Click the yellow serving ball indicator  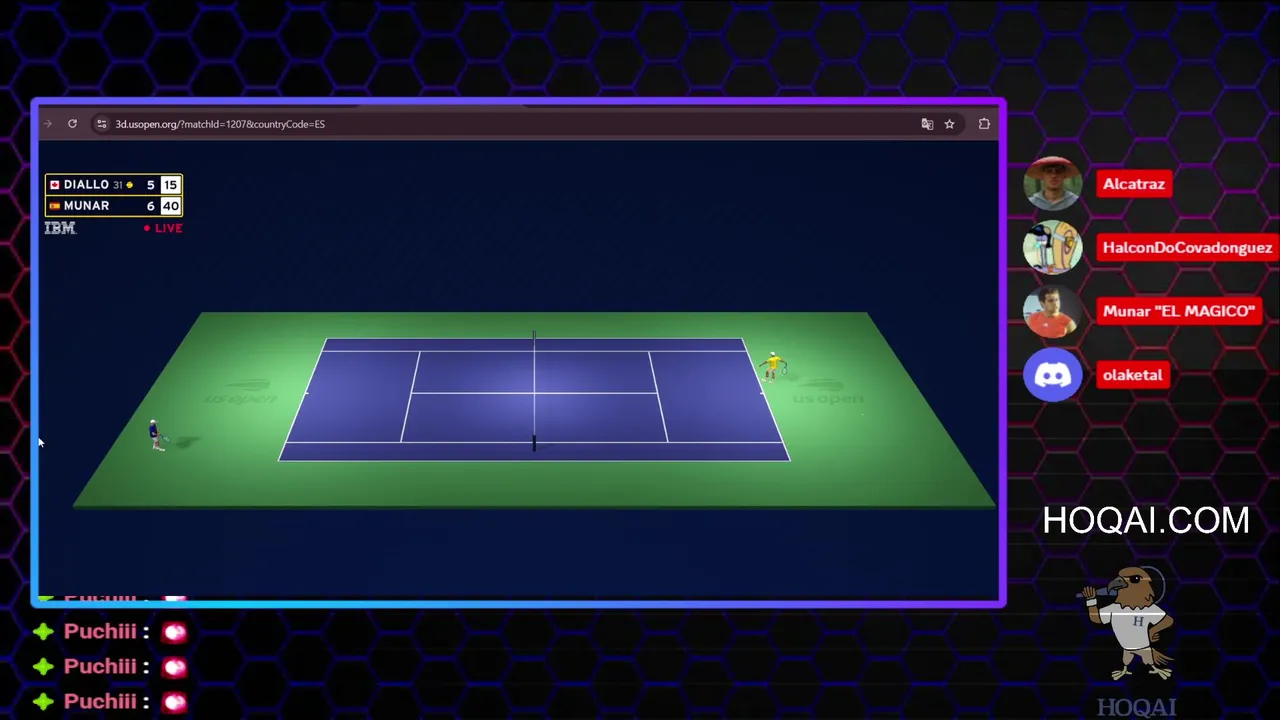[129, 185]
